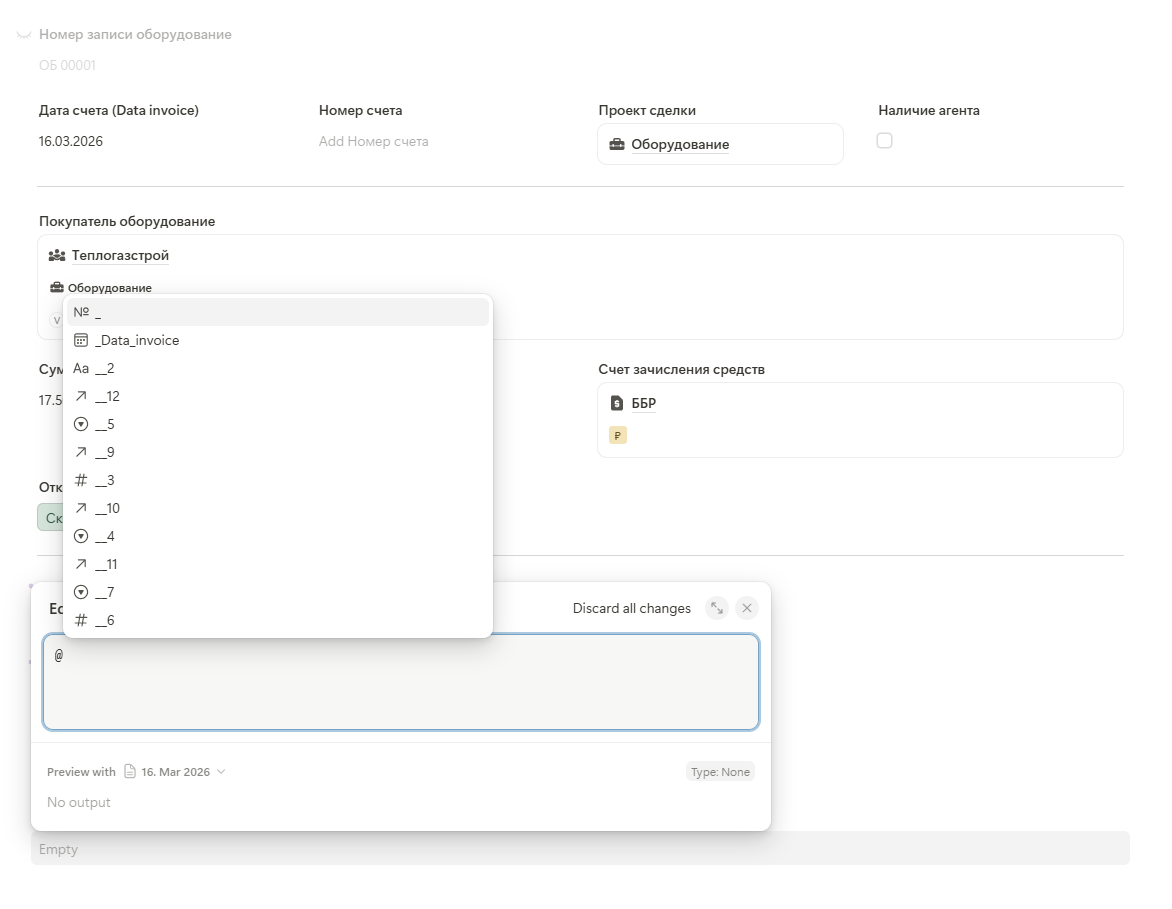The image size is (1172, 909).
Task: Select the __10 relation property
Action: tap(278, 508)
